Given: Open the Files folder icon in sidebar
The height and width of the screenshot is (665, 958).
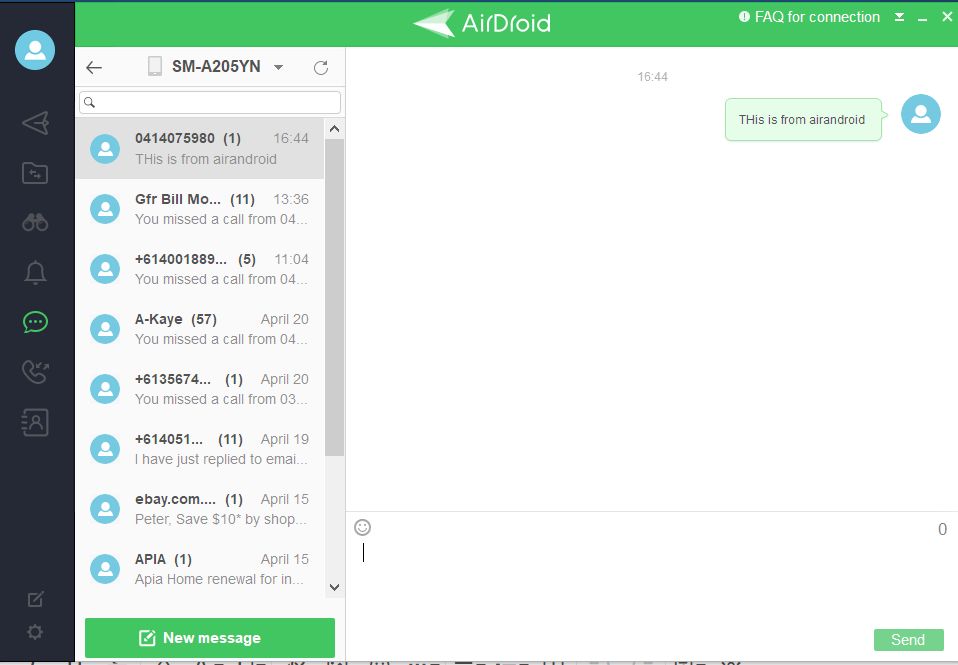Looking at the screenshot, I should (35, 173).
